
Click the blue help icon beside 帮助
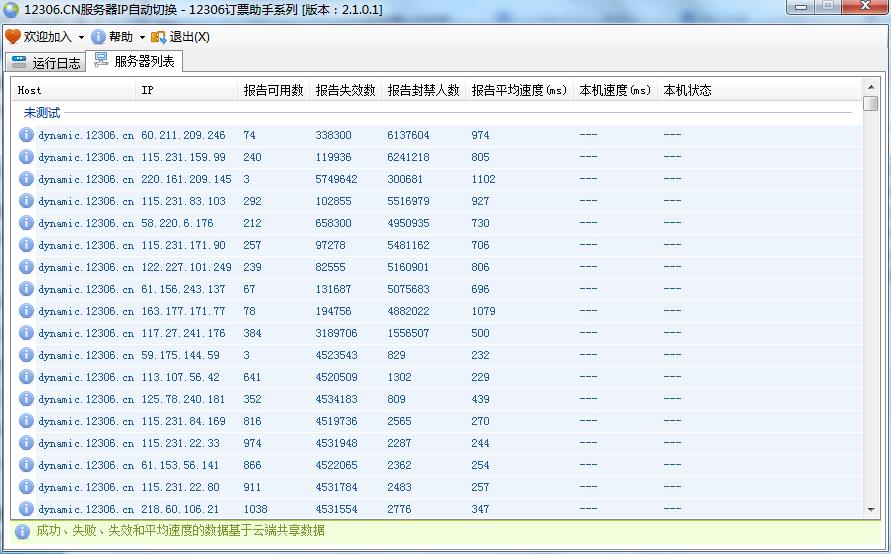click(x=98, y=37)
